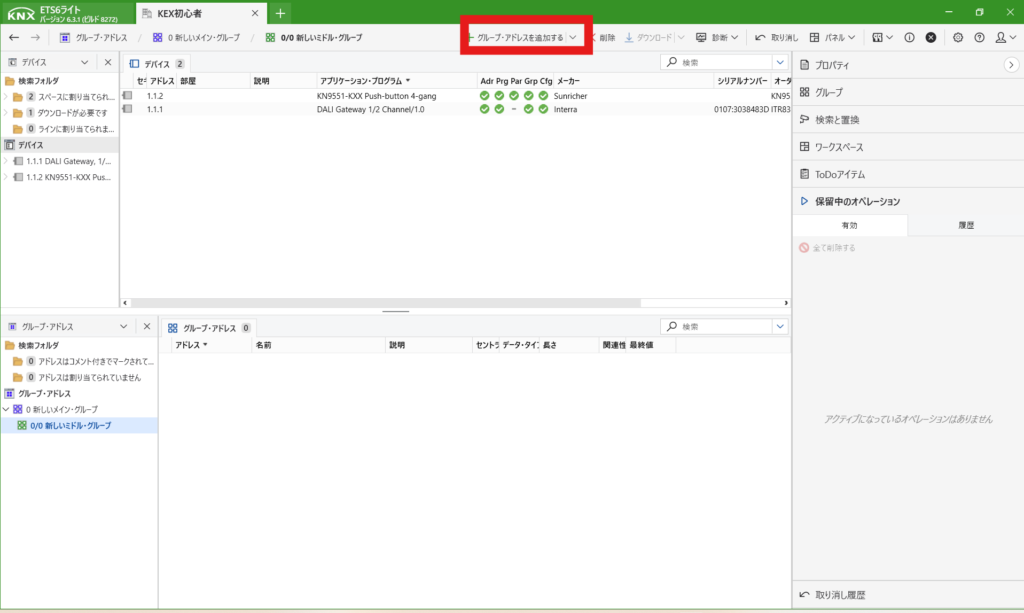Click the settings gear icon
The width and height of the screenshot is (1024, 613).
tap(957, 37)
